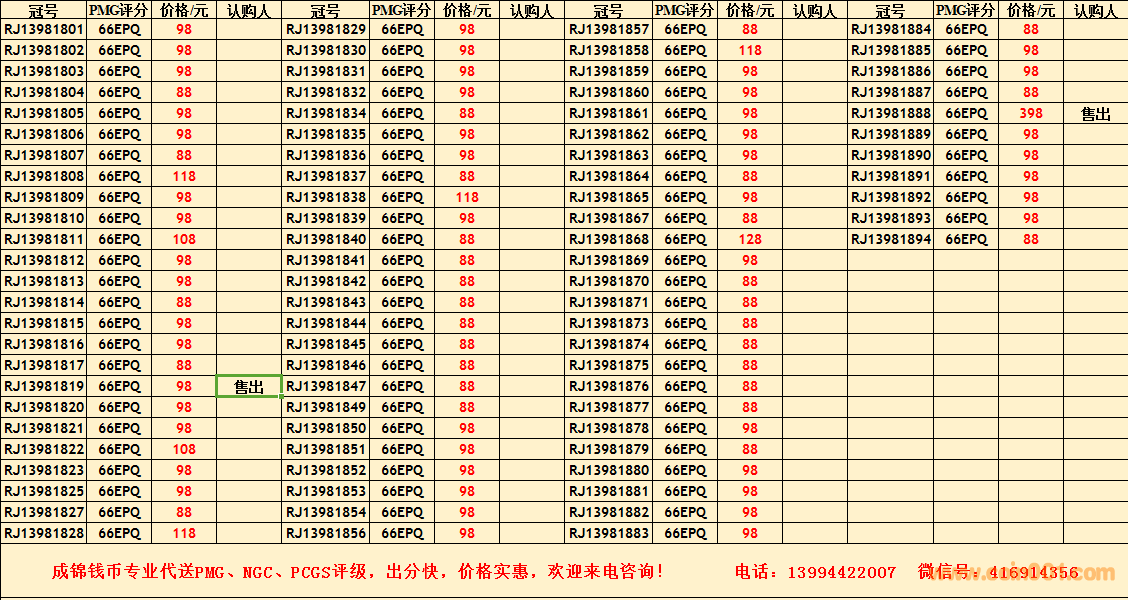Select serial number cell RJ13981801
Viewport: 1128px width, 600px height.
click(44, 29)
